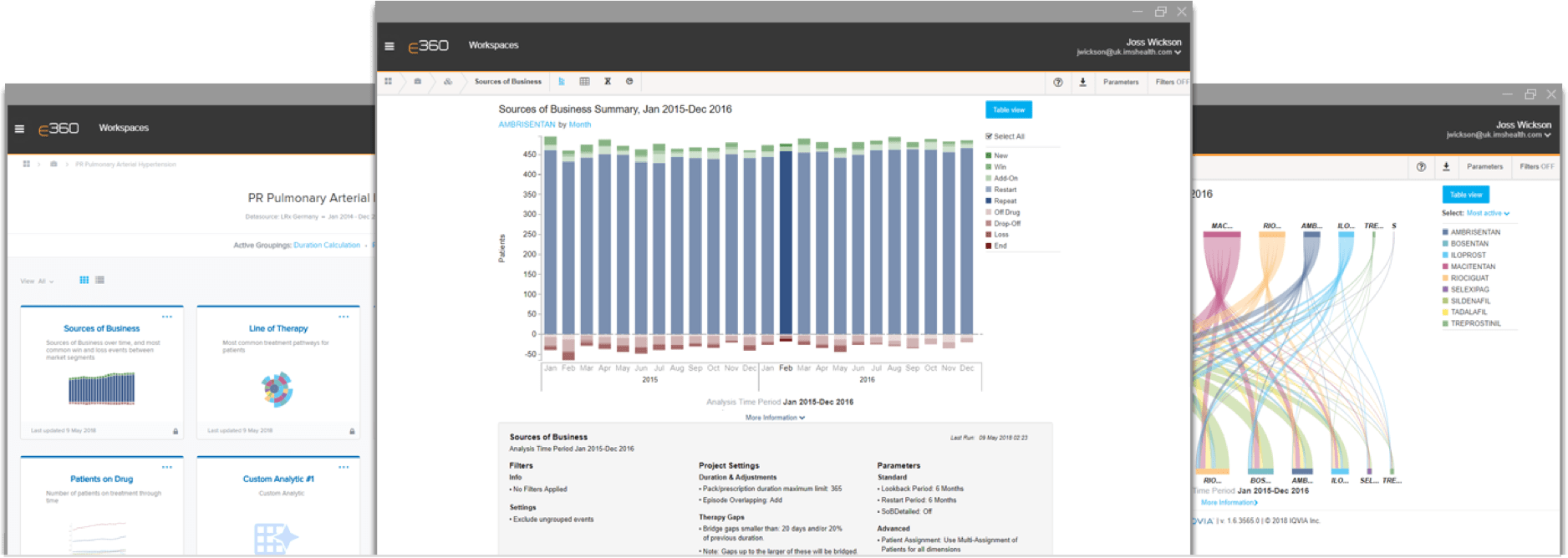This screenshot has width=1568, height=558.
Task: Click the sigma summary icon in toolbar
Action: pos(608,82)
